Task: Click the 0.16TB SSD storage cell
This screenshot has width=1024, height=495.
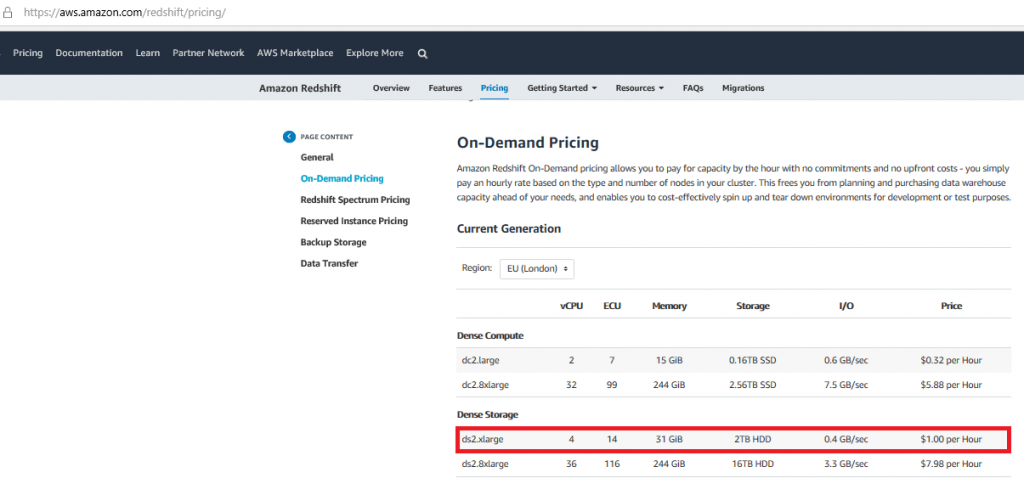Action: tap(753, 360)
